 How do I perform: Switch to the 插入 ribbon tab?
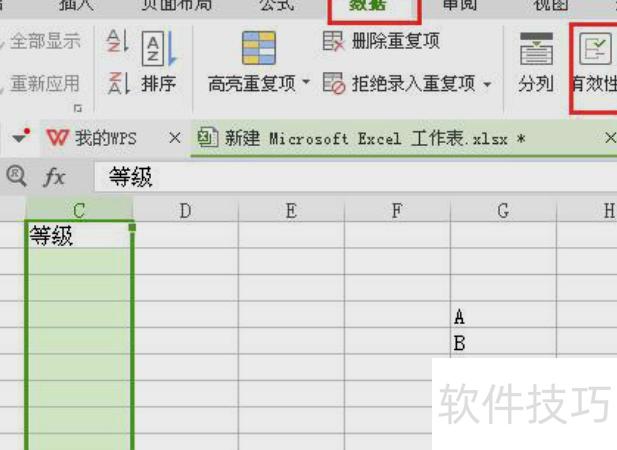pyautogui.click(x=77, y=6)
